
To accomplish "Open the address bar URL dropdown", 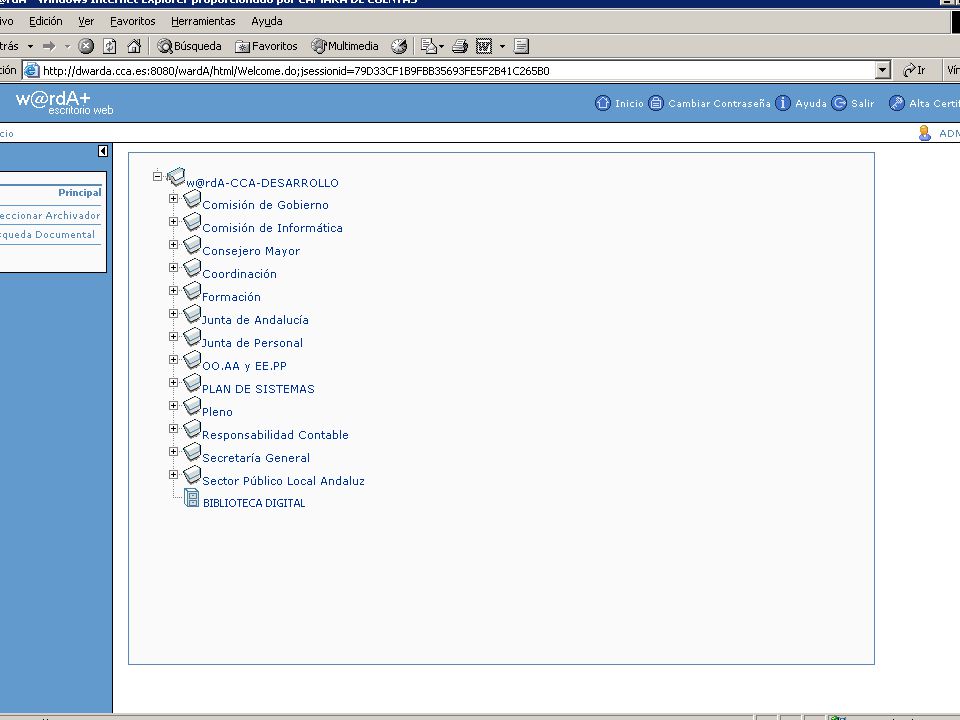I will coord(882,70).
